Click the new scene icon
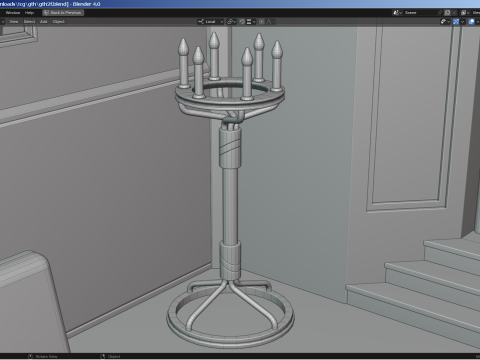Image resolution: width=480 pixels, height=360 pixels. click(448, 13)
